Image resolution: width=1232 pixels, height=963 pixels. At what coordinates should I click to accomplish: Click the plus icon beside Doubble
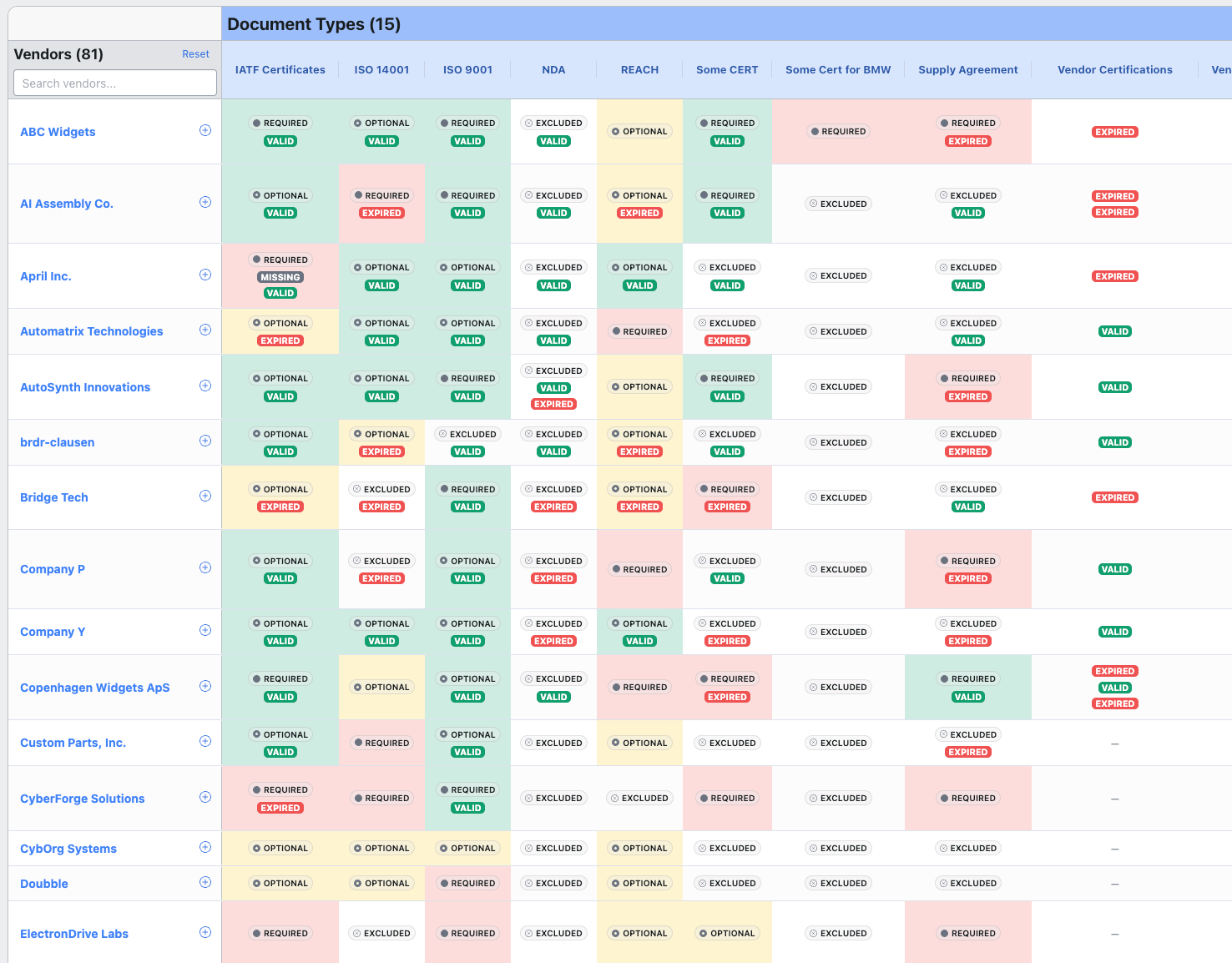coord(205,882)
